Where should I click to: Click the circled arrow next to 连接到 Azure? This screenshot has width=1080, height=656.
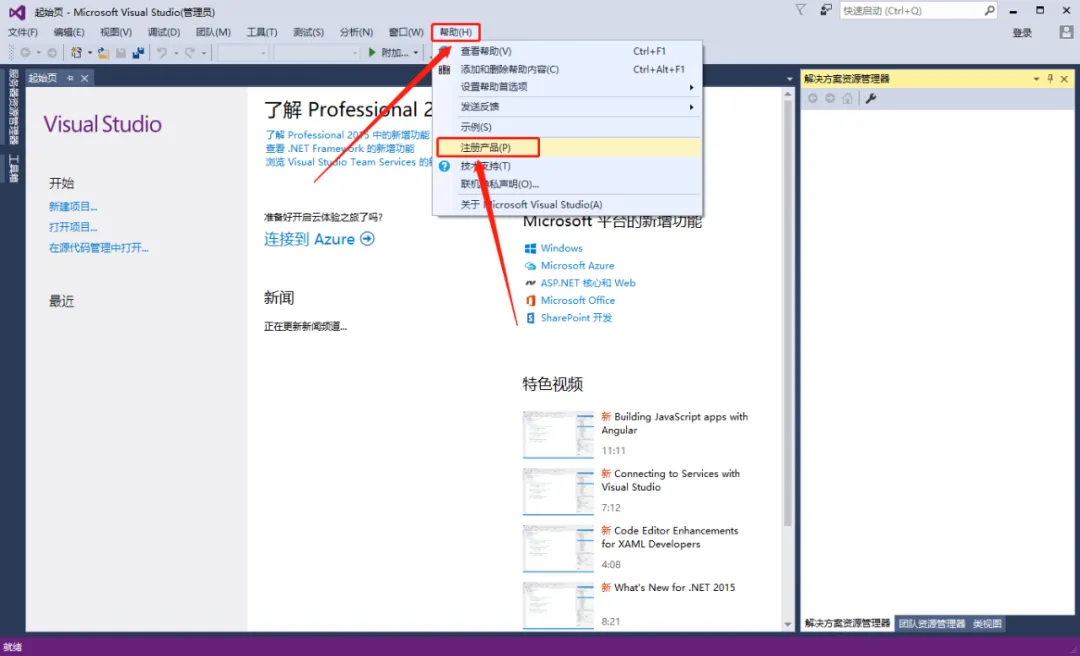coord(368,239)
